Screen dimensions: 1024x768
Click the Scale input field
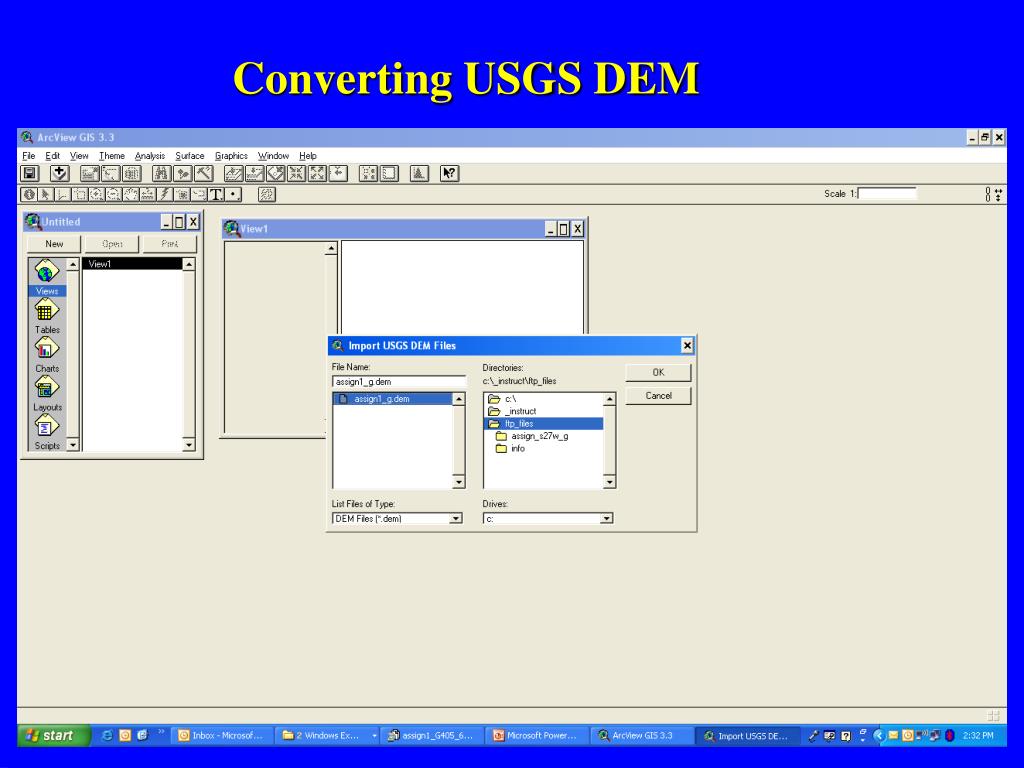887,194
